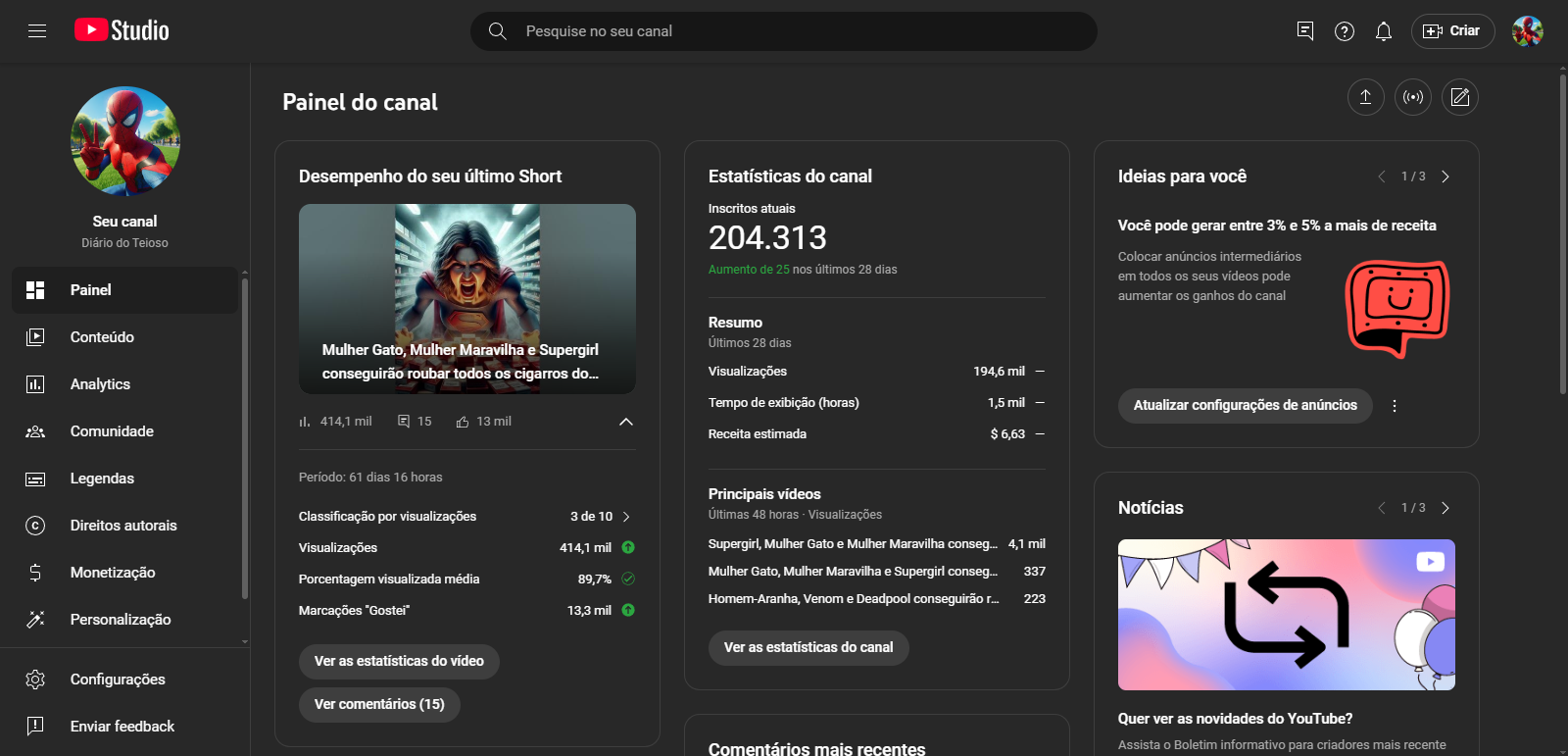Click the Marcações "Gostei" 13,3 mil row
Viewport: 1568px width, 756px height.
point(467,611)
